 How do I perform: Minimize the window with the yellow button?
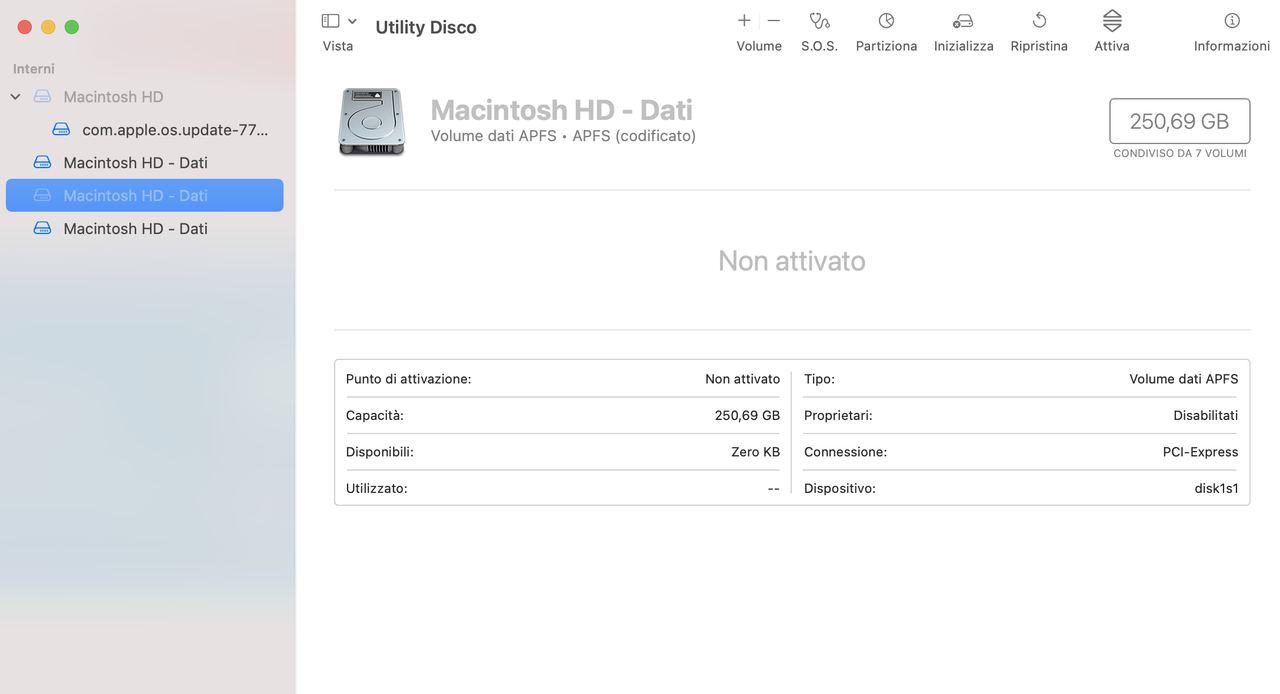point(48,27)
